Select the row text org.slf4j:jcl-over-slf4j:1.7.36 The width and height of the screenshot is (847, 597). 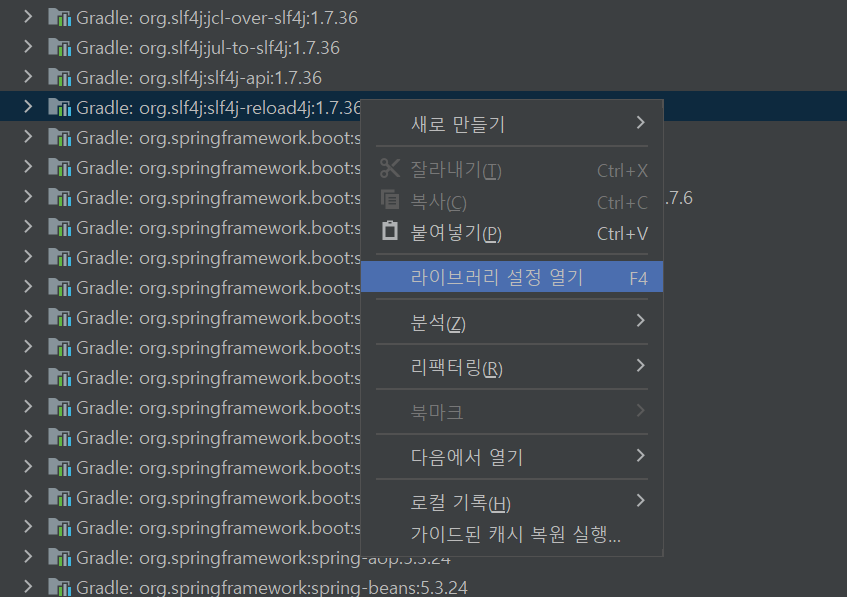pos(248,18)
